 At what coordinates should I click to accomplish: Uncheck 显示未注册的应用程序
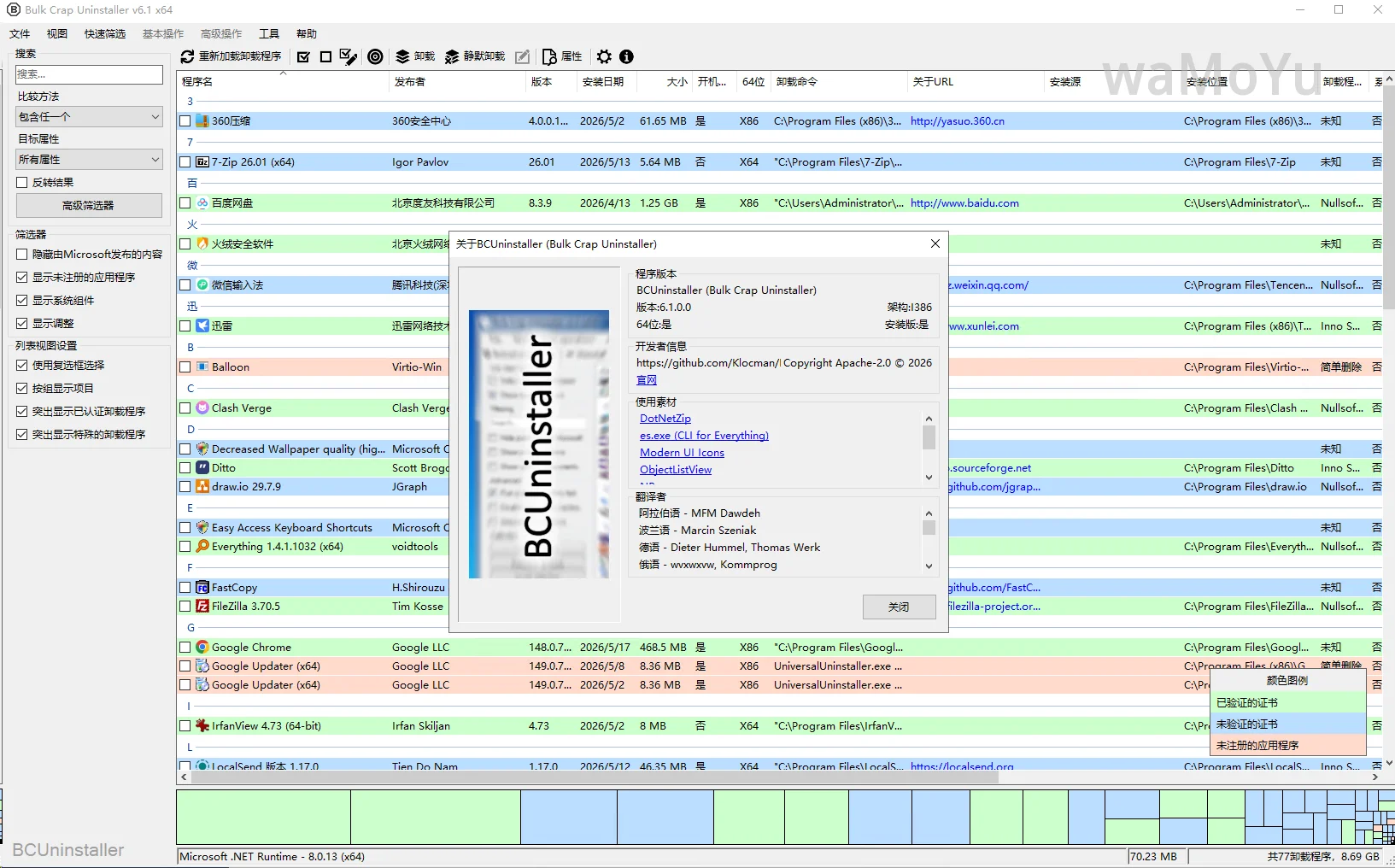pyautogui.click(x=22, y=278)
